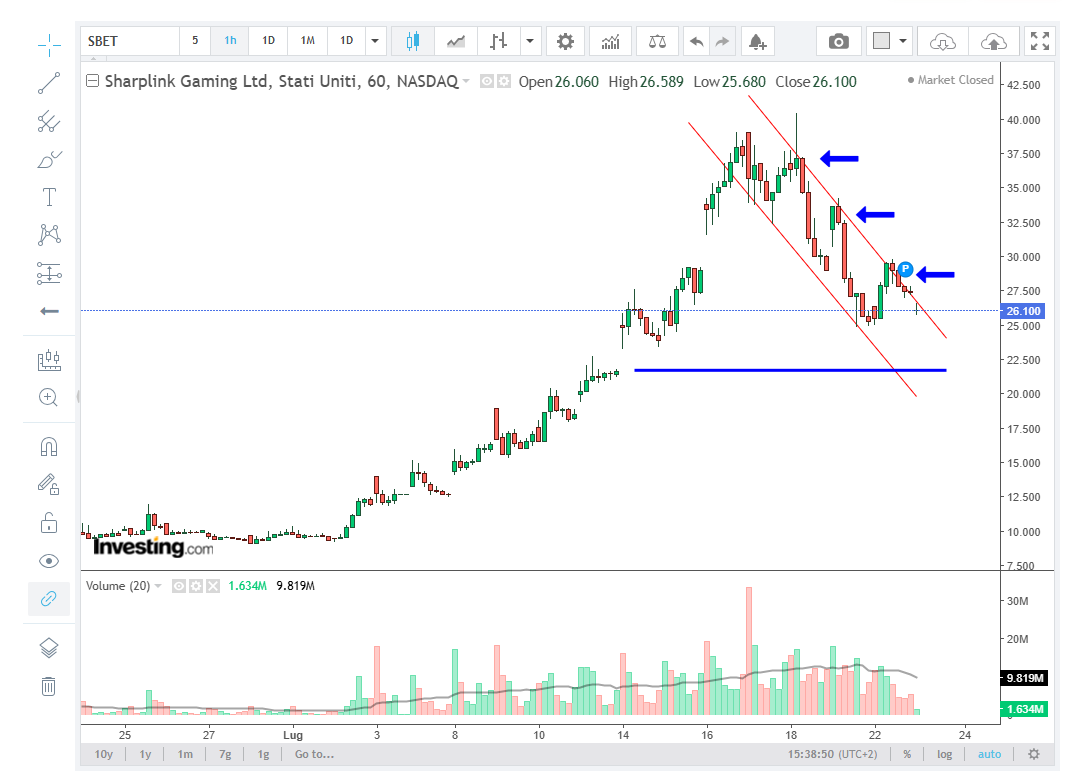Open the measure tool in sidebar
This screenshot has width=1067, height=778.
point(49,360)
